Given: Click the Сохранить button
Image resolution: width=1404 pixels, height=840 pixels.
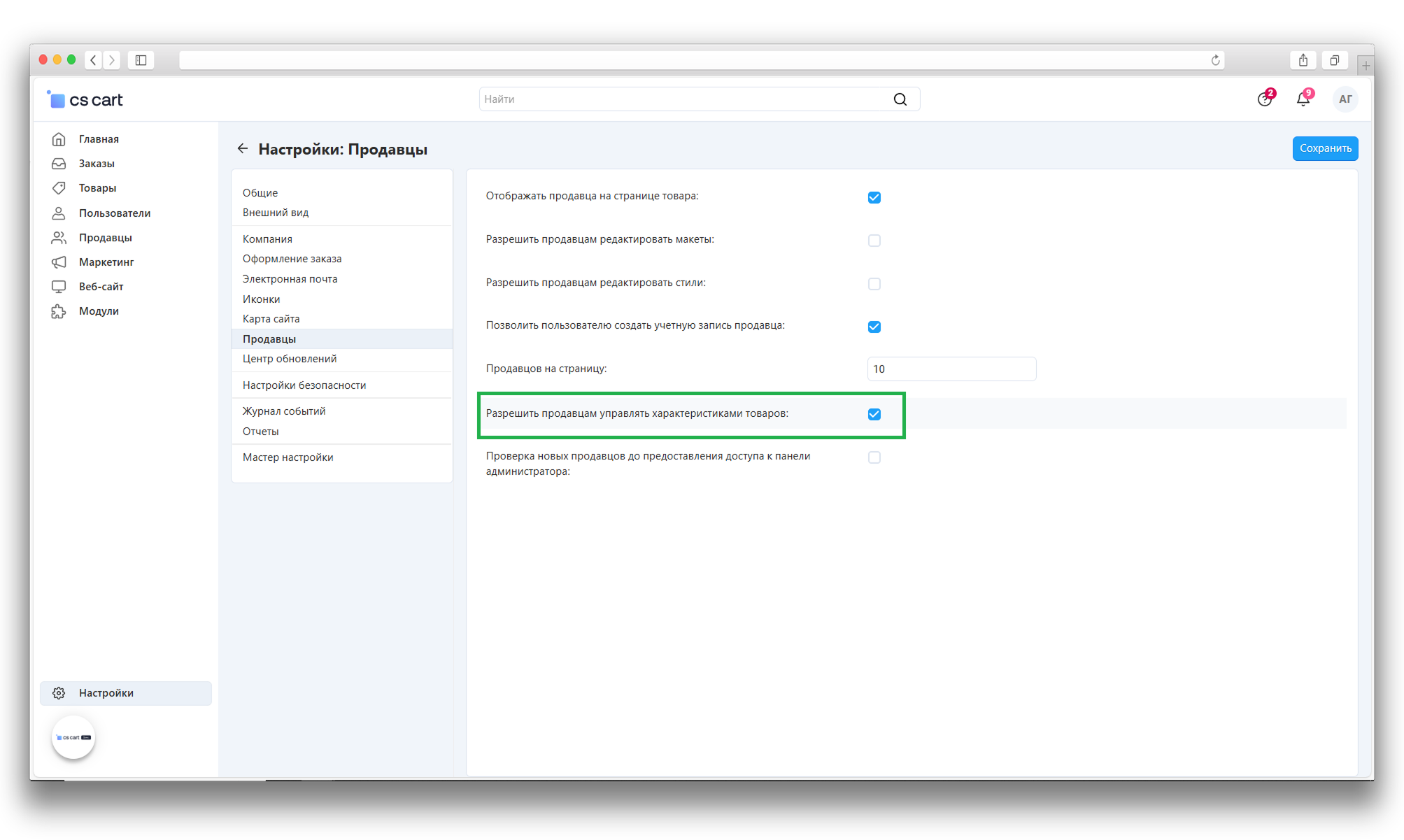Looking at the screenshot, I should tap(1324, 148).
